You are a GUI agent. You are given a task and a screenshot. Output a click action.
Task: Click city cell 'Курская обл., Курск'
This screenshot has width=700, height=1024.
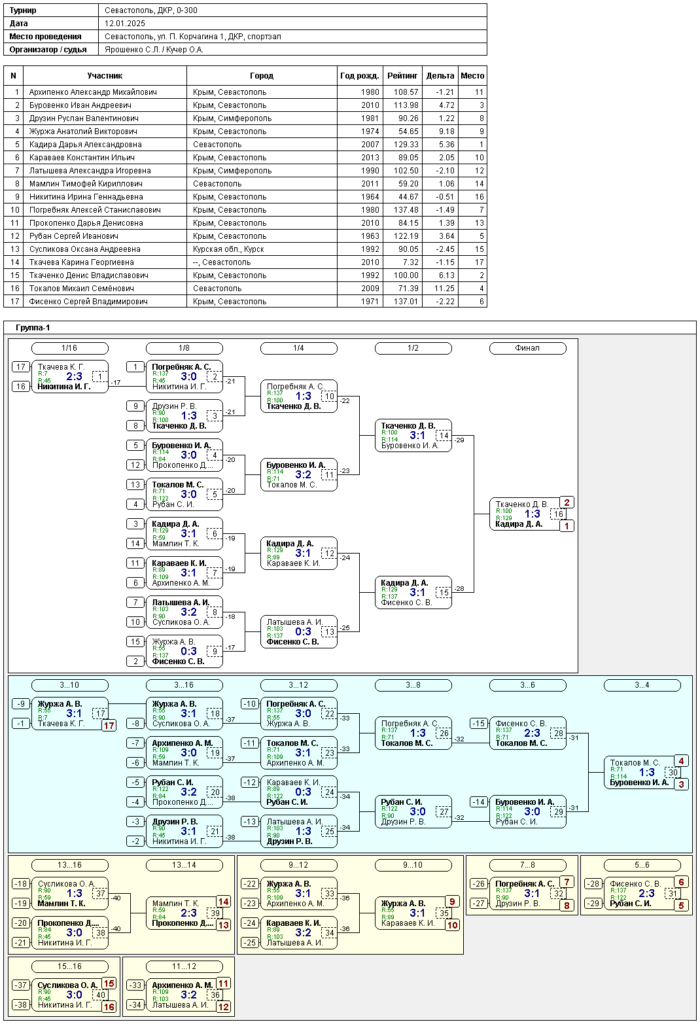point(228,249)
